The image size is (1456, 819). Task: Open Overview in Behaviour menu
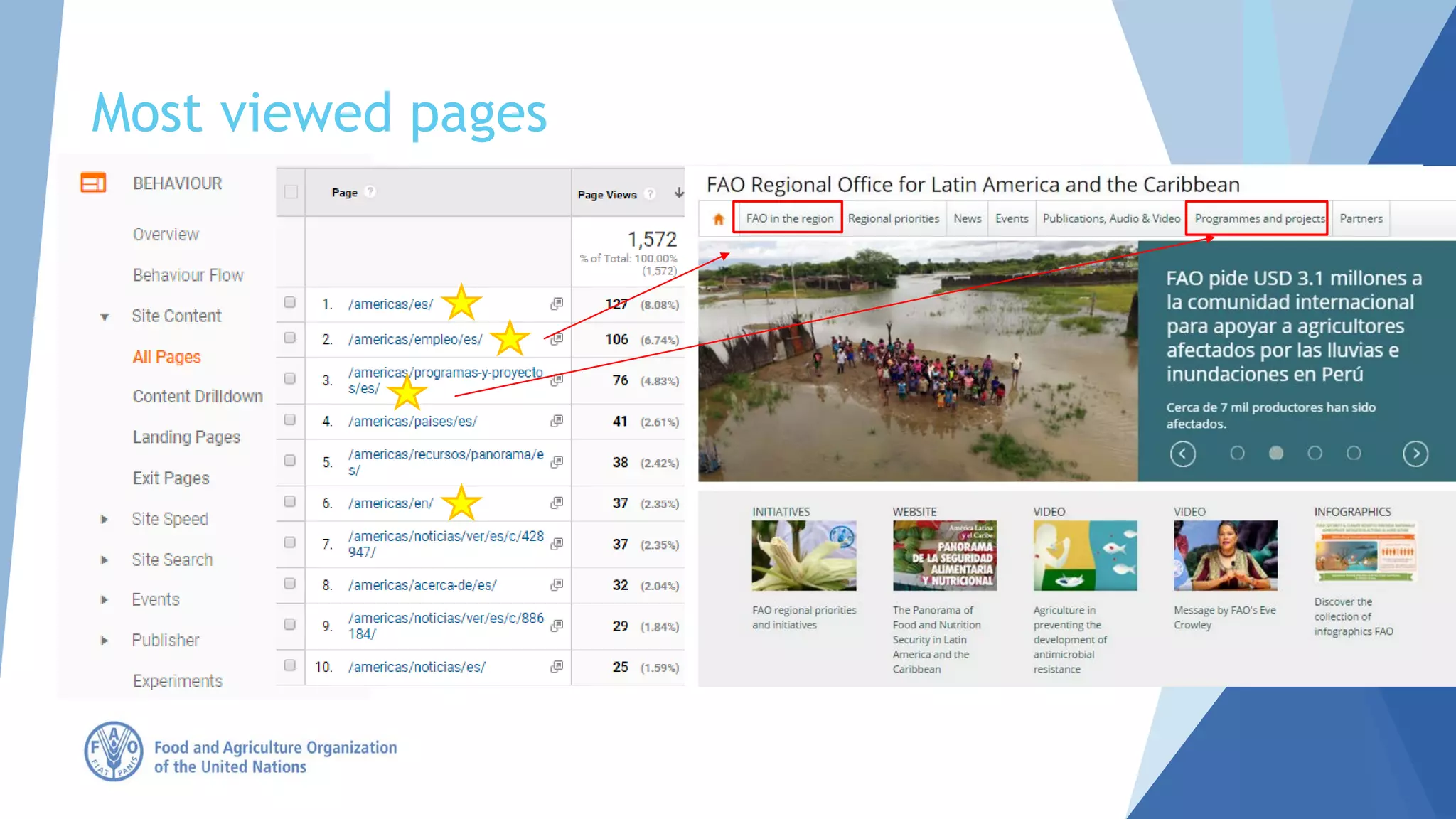click(166, 235)
